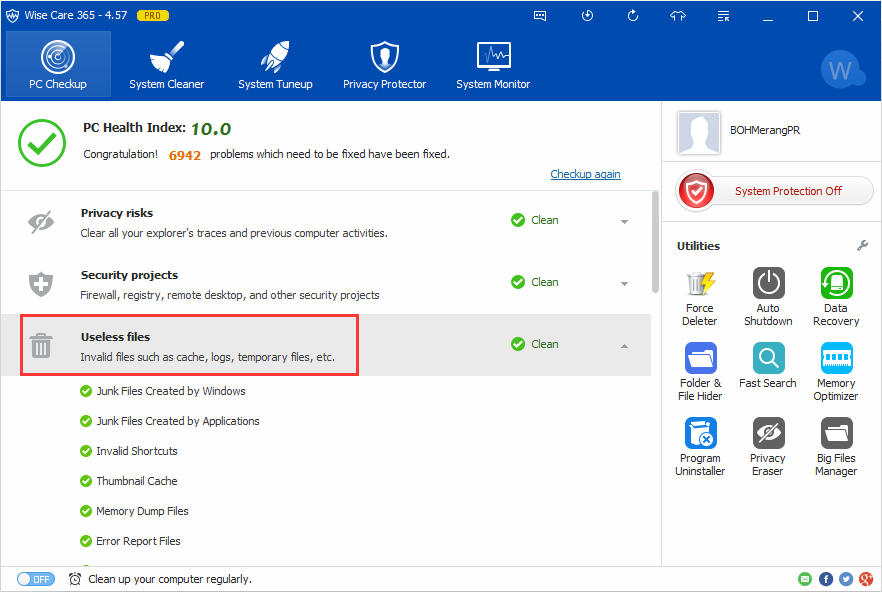Image resolution: width=882 pixels, height=592 pixels.
Task: Click the PC Health Index 10.0 score
Action: [211, 129]
